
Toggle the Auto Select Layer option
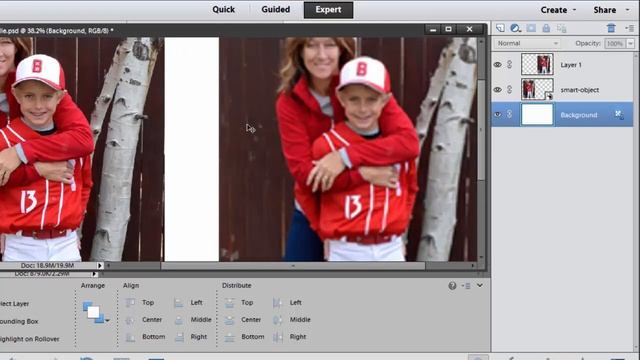14,304
